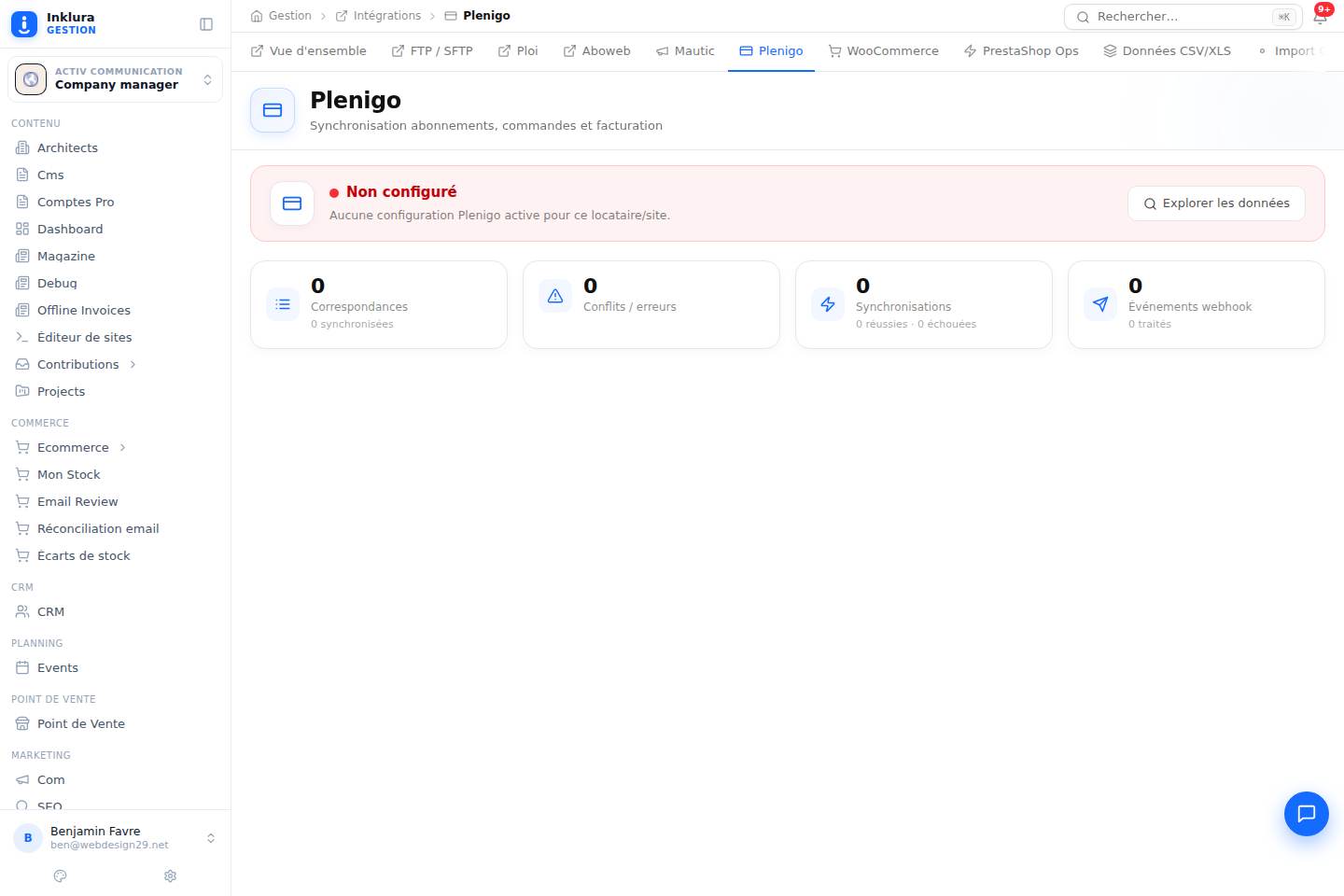Viewport: 1344px width, 896px height.
Task: Expand the Ecommerce submenu chevron
Action: (122, 447)
